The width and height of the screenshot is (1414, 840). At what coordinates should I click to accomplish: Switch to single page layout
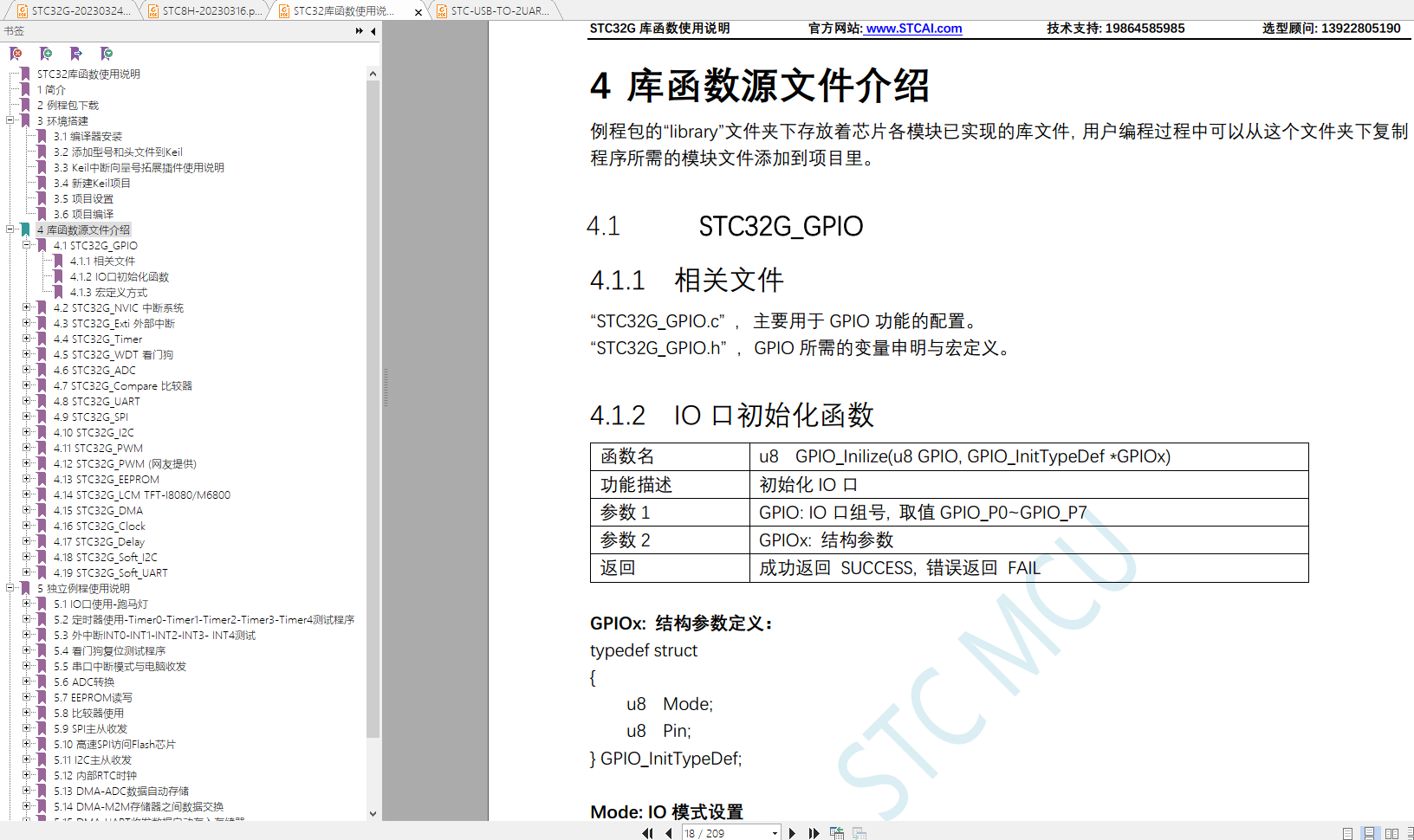[x=1347, y=833]
